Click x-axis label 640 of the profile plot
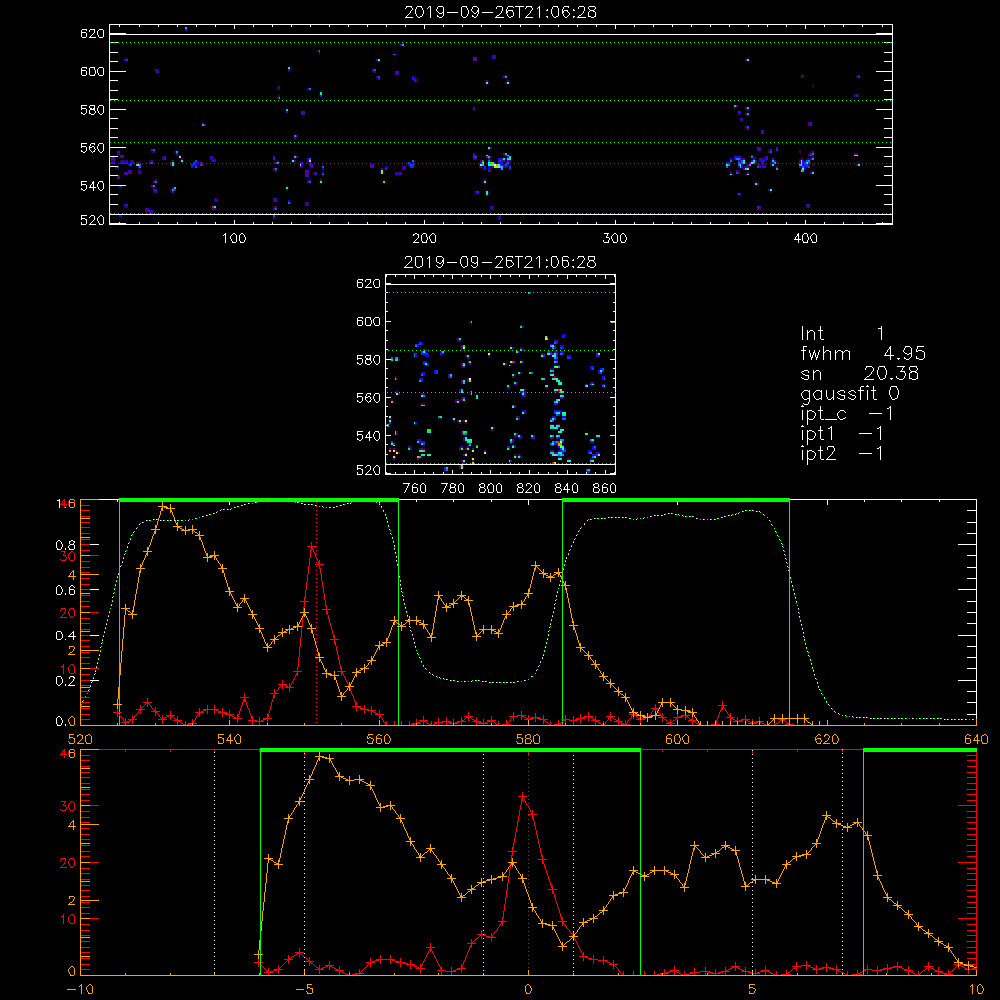 (976, 739)
